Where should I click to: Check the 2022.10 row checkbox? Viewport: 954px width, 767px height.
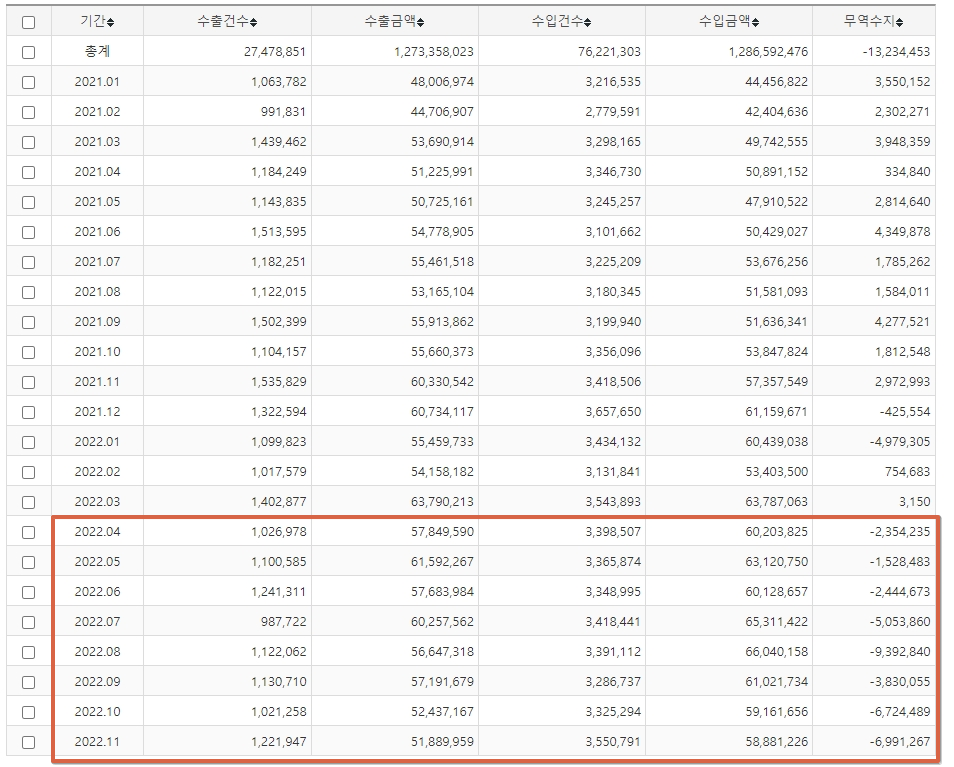(x=29, y=712)
